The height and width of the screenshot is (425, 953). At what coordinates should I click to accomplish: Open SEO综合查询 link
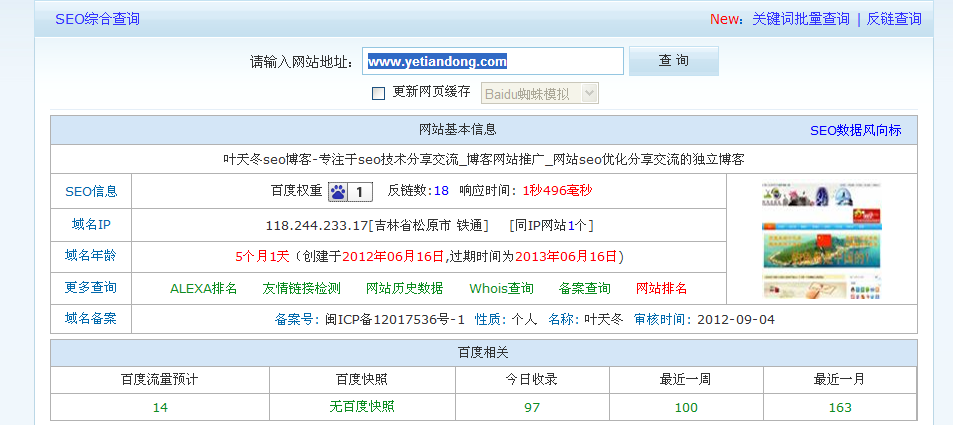coord(97,19)
